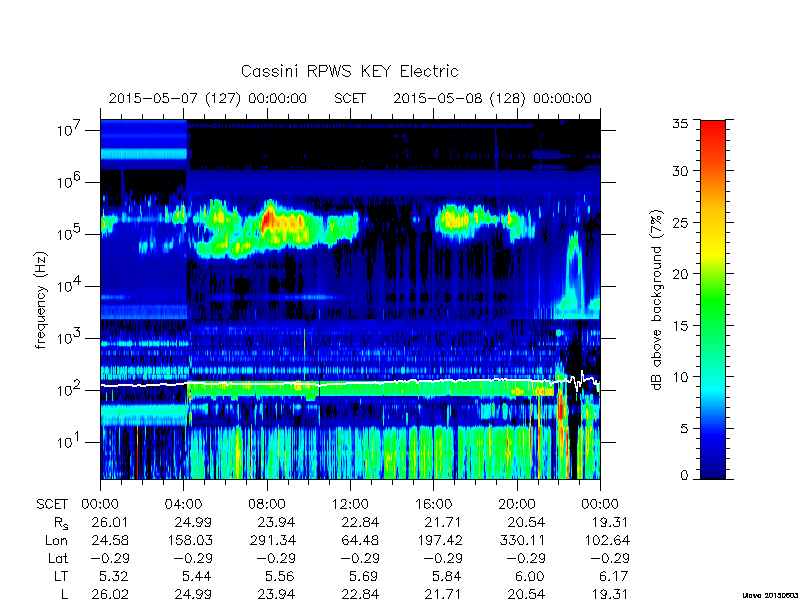Click the time tick label '08:00'

pyautogui.click(x=267, y=505)
